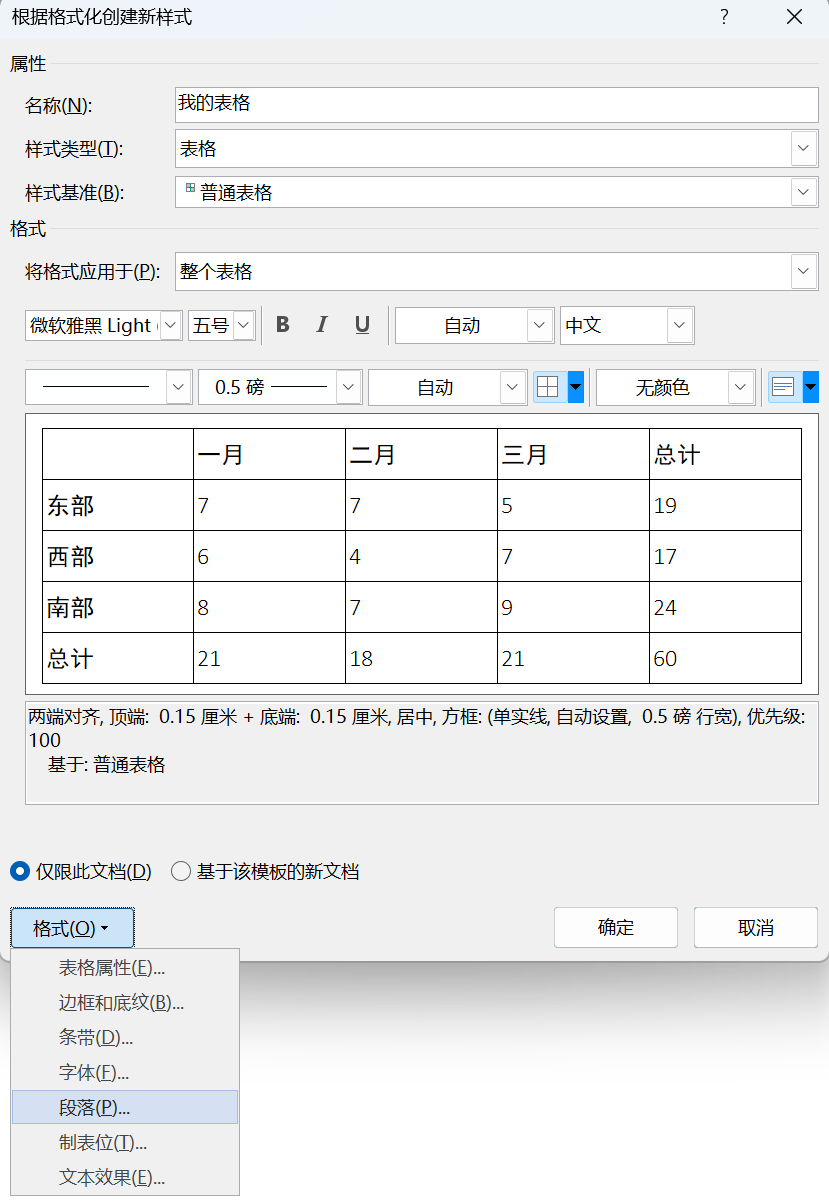Image resolution: width=829 pixels, height=1201 pixels.
Task: Open border type arrow next to borders icon
Action: (x=576, y=387)
